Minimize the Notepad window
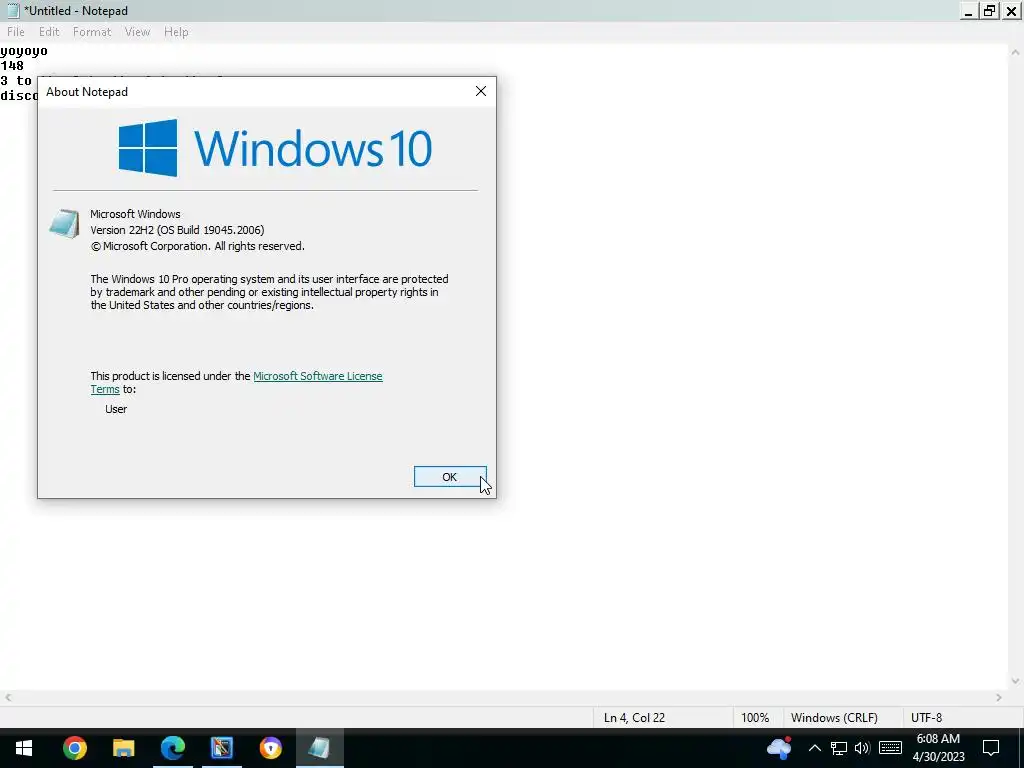The width and height of the screenshot is (1024, 768). click(x=968, y=10)
